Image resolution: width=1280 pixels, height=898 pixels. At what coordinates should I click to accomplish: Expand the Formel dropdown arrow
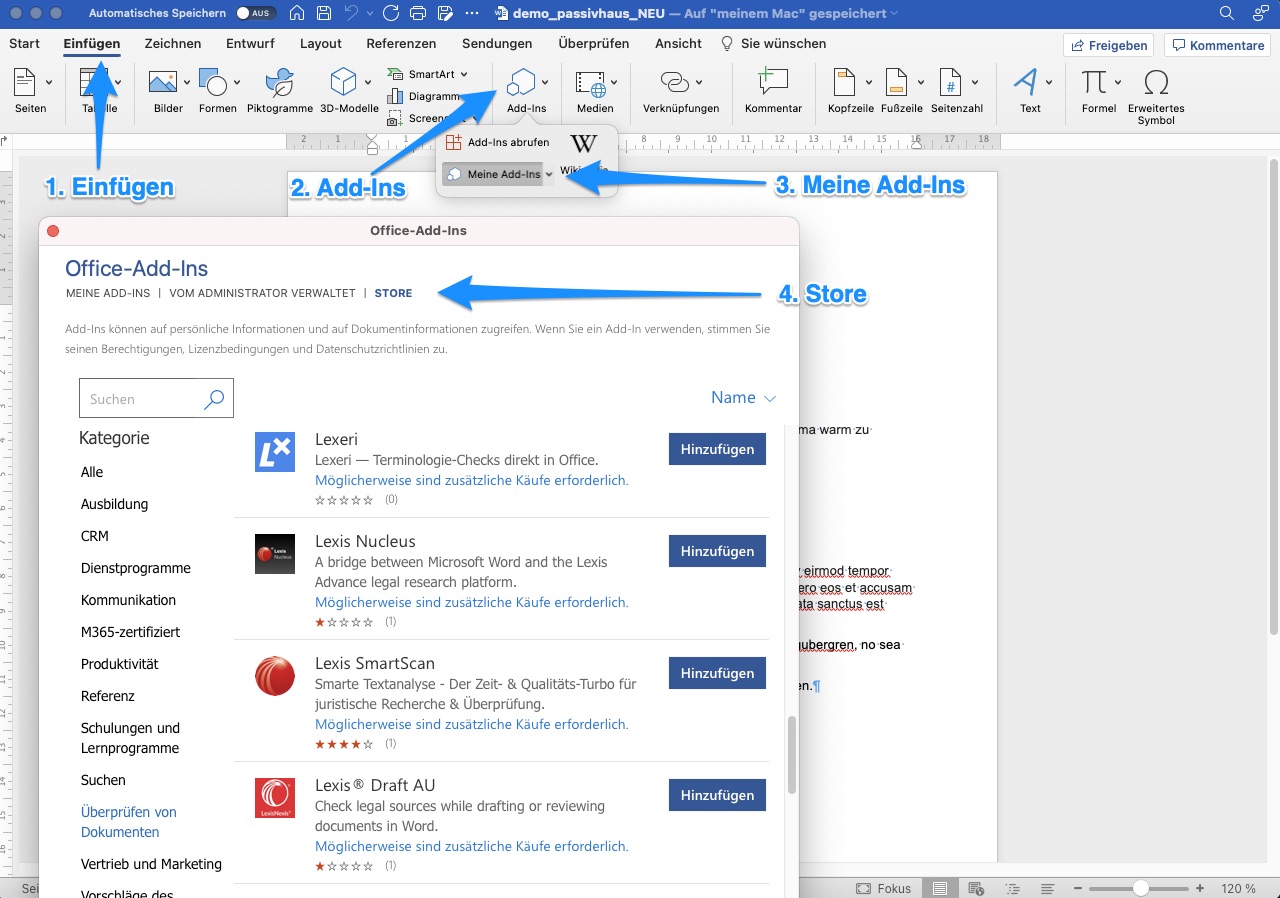[x=1118, y=83]
